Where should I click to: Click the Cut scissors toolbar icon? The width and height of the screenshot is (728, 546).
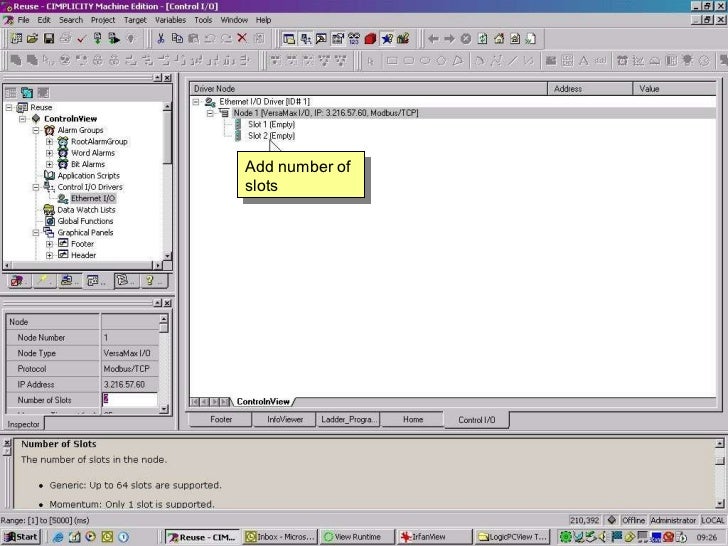tap(160, 39)
